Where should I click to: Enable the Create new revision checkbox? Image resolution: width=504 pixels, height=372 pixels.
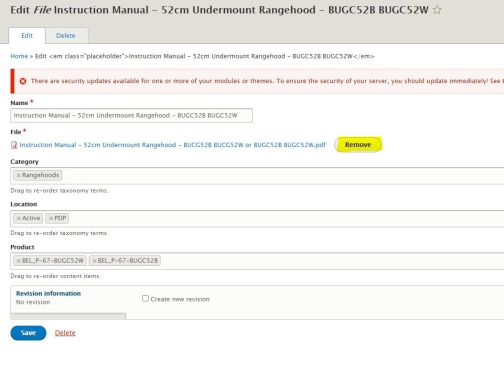[145, 298]
